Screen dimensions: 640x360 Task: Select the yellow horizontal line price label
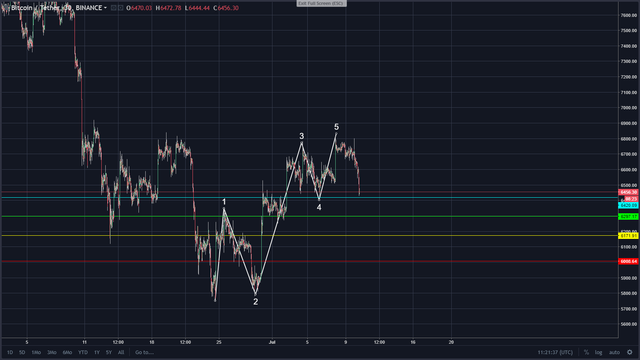629,236
